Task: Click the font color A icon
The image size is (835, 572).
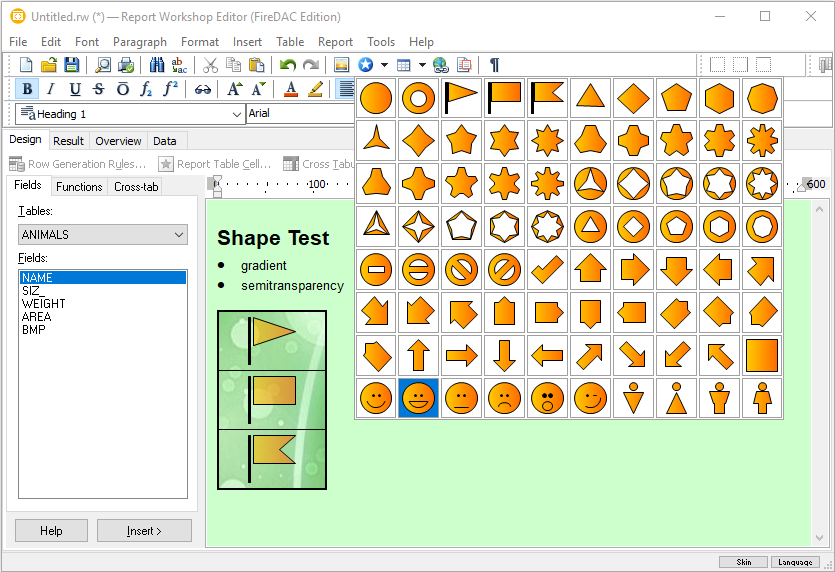Action: coord(291,89)
